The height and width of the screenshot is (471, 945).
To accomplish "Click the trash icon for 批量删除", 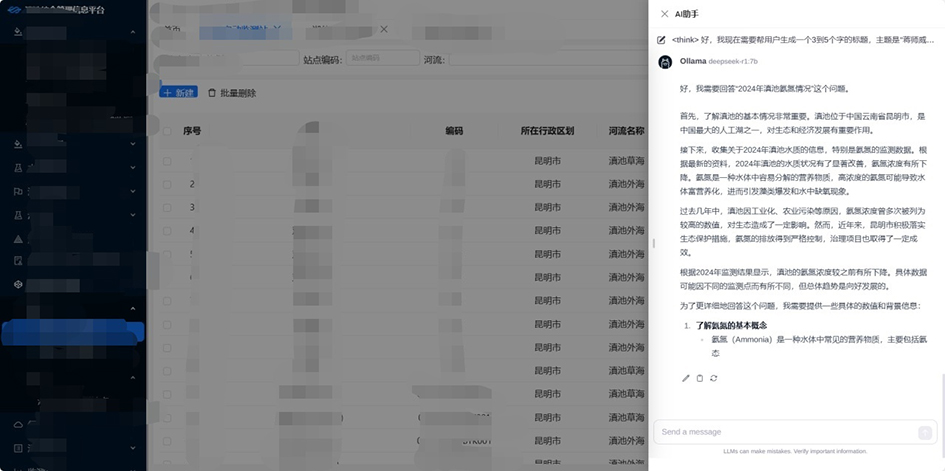I will [x=212, y=93].
